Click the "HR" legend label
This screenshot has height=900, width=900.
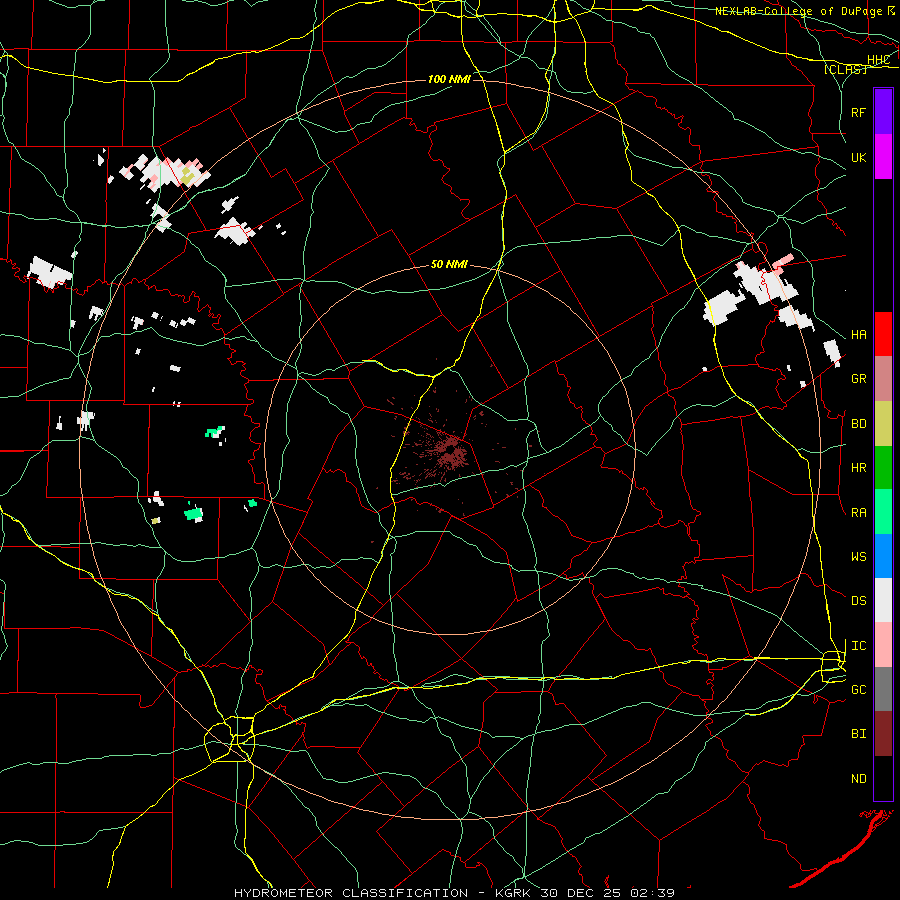[x=858, y=468]
